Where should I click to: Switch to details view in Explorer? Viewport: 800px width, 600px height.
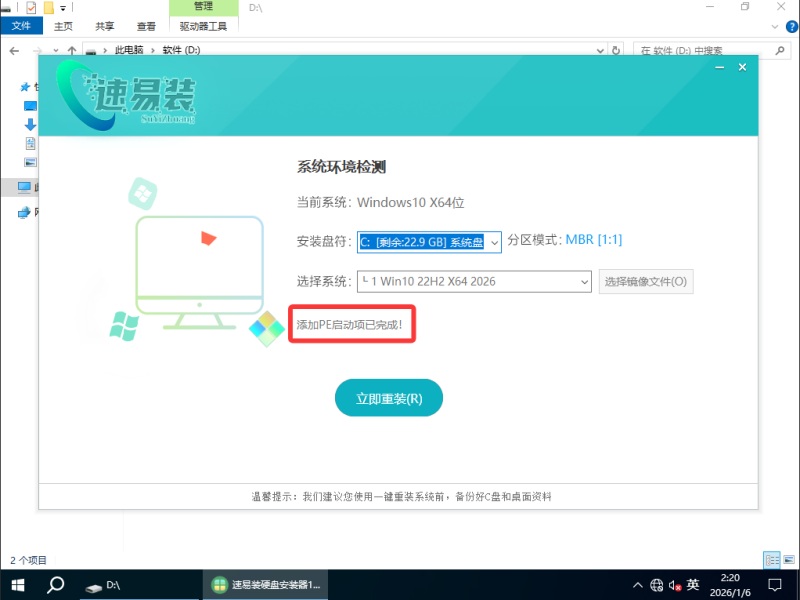point(771,560)
